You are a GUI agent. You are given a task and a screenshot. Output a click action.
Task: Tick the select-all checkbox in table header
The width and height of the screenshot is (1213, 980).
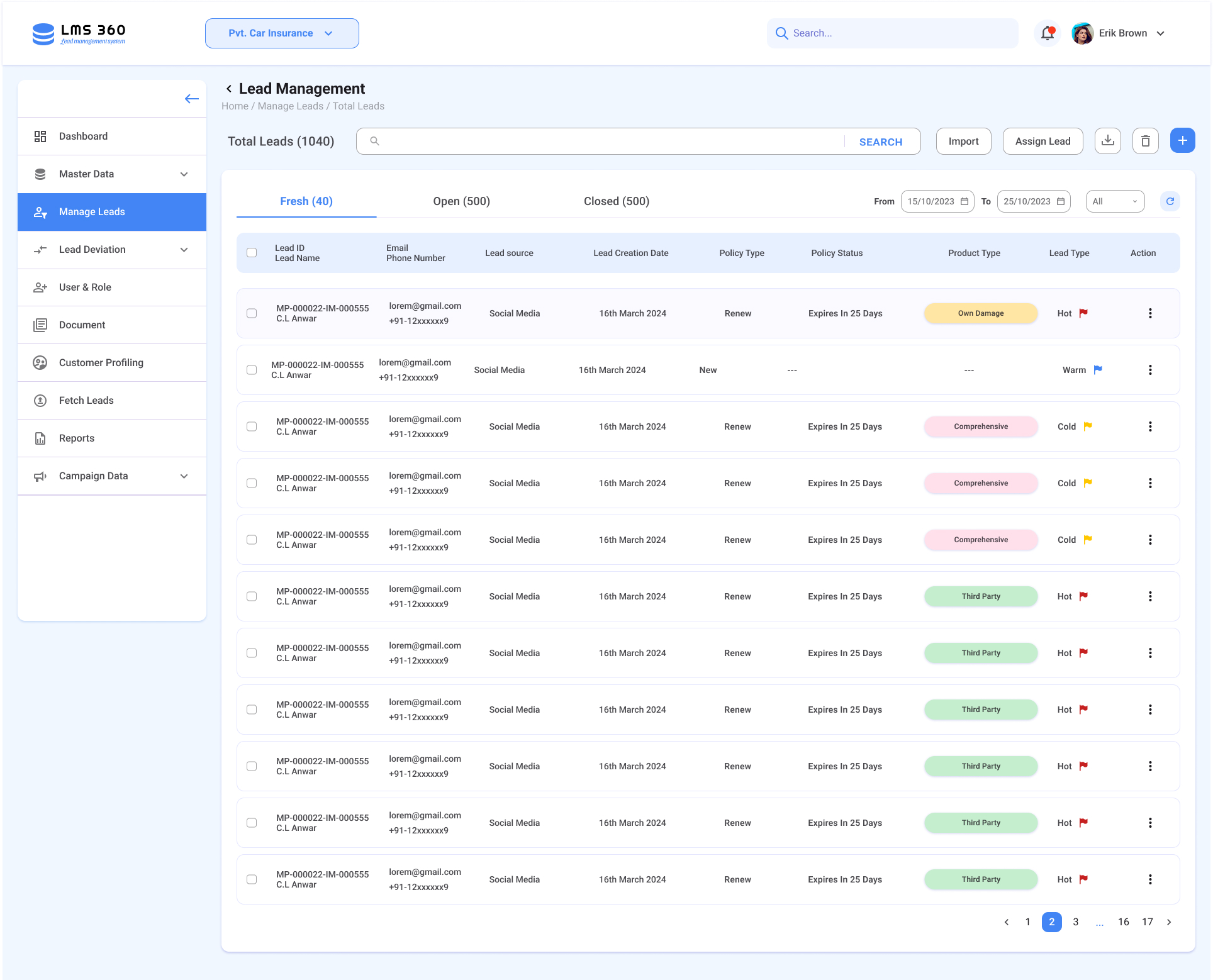coord(252,253)
